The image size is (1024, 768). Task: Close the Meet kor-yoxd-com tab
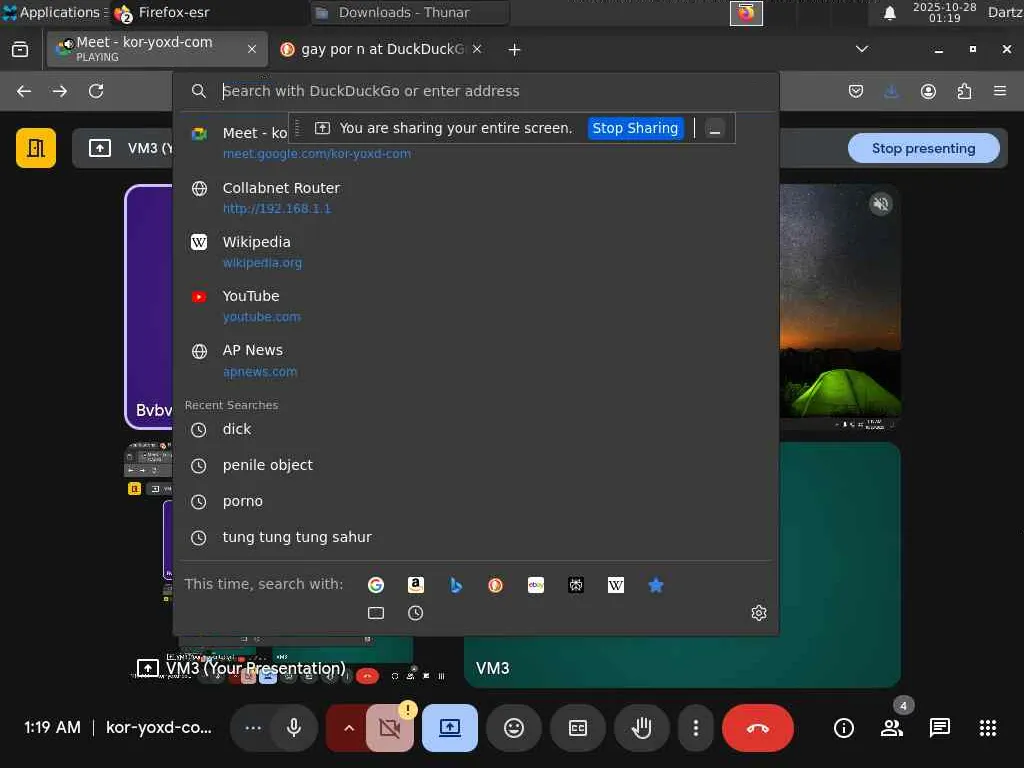pyautogui.click(x=252, y=49)
